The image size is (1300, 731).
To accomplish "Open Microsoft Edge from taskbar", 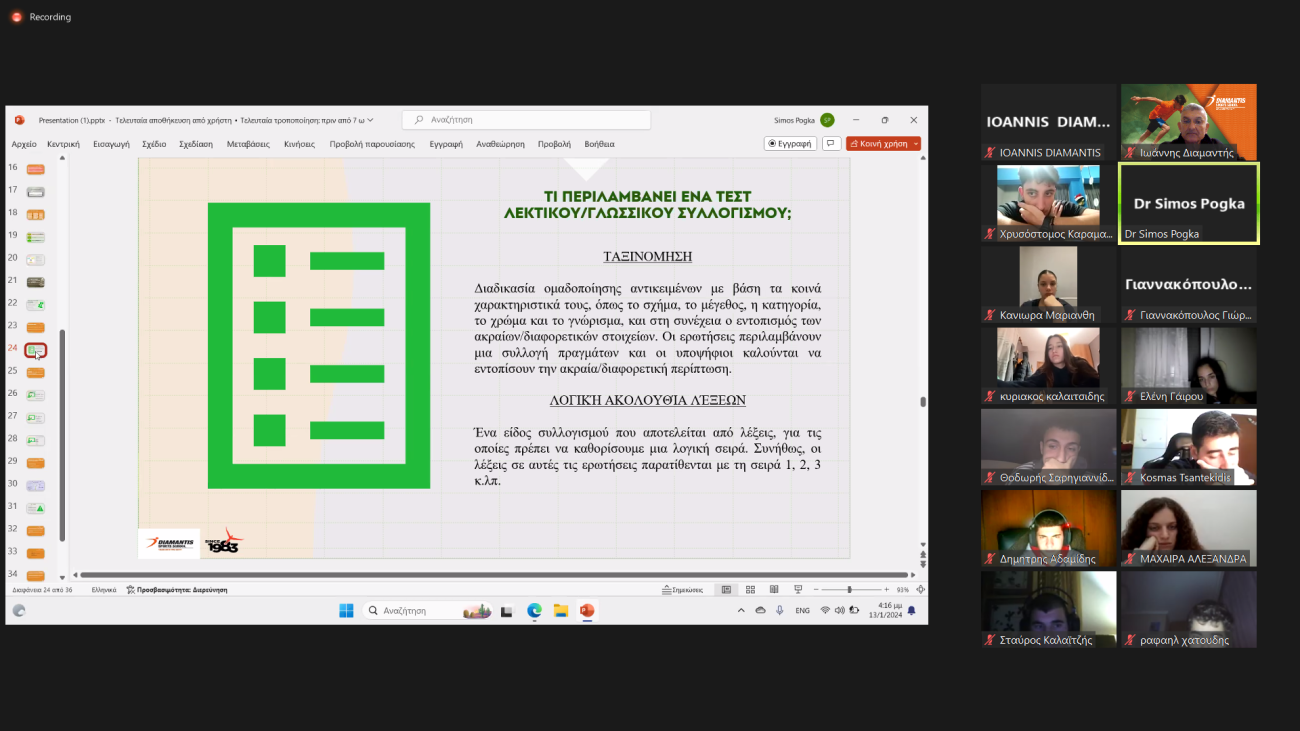I will [534, 610].
